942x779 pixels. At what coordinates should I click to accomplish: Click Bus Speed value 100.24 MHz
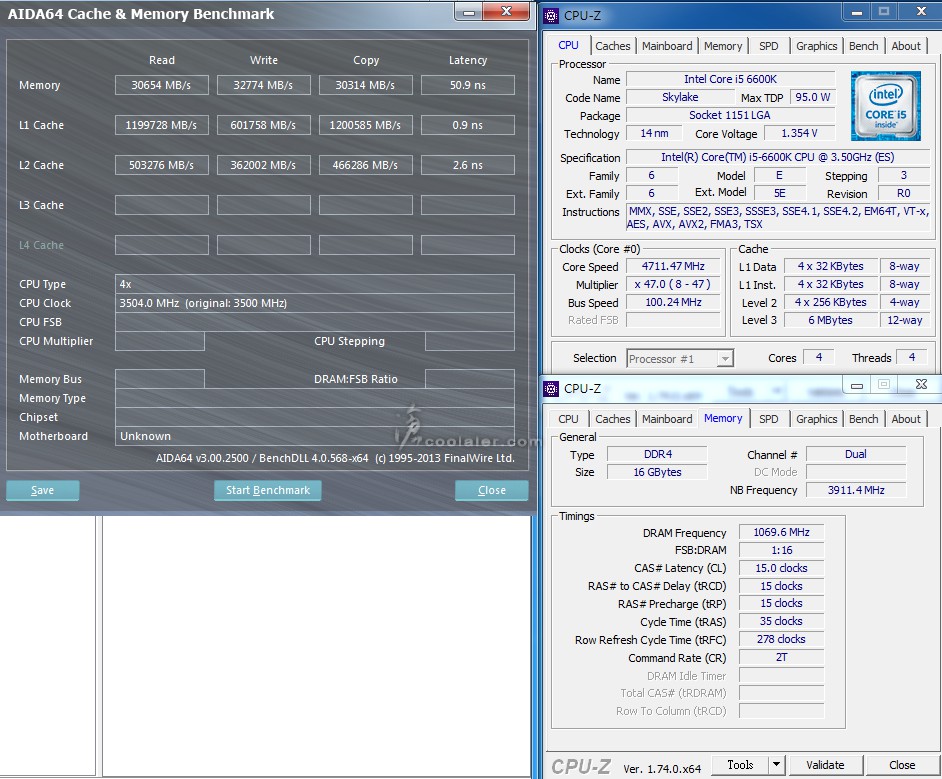[673, 302]
